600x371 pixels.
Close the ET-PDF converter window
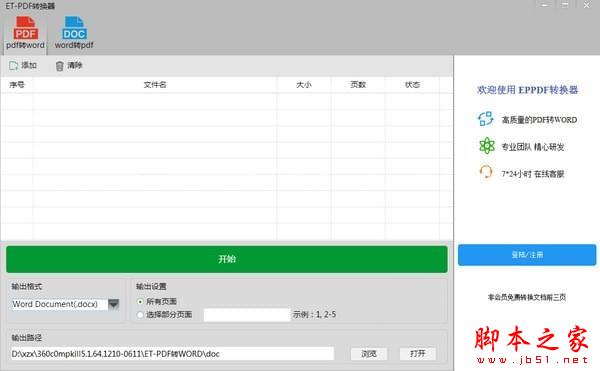pyautogui.click(x=587, y=5)
